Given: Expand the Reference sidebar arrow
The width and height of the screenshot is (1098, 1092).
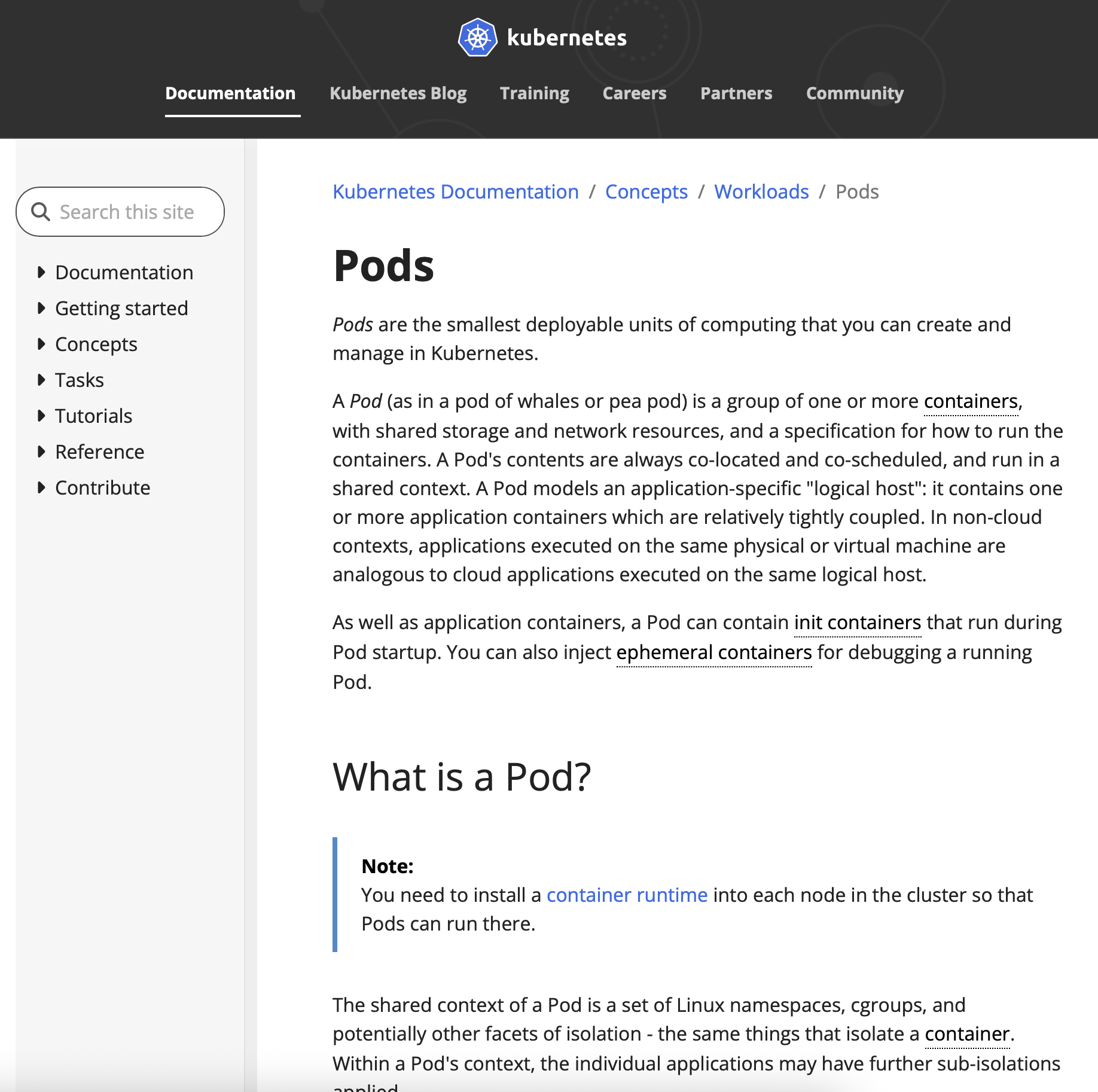Looking at the screenshot, I should coord(41,452).
